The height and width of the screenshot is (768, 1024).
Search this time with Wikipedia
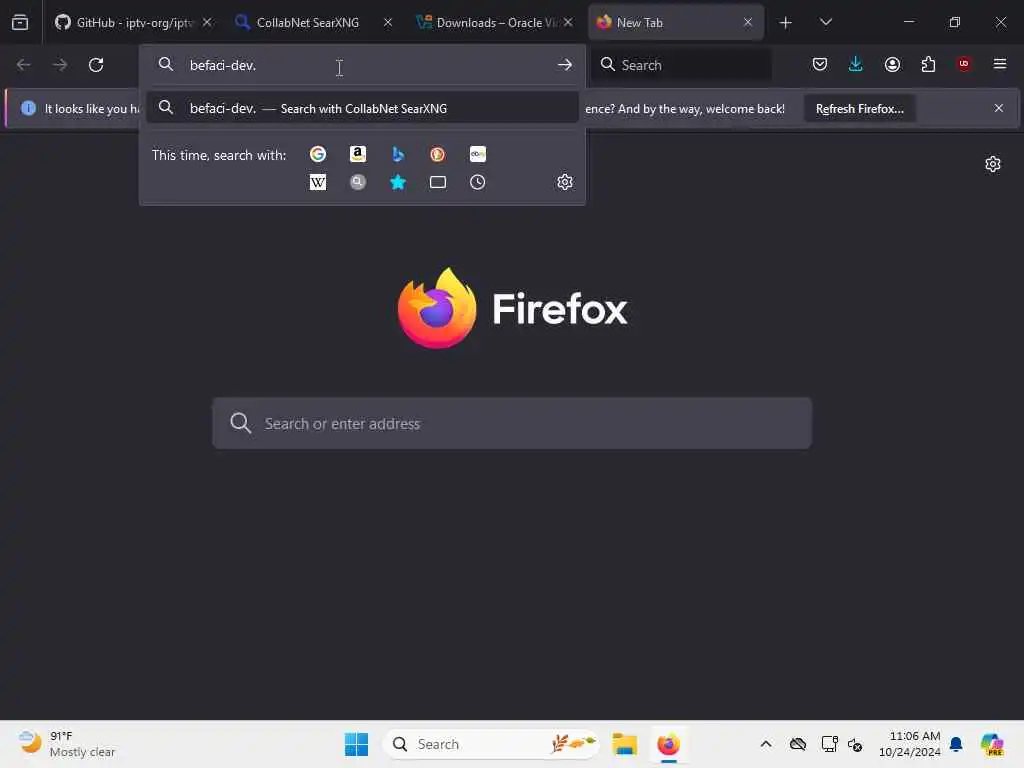318,182
